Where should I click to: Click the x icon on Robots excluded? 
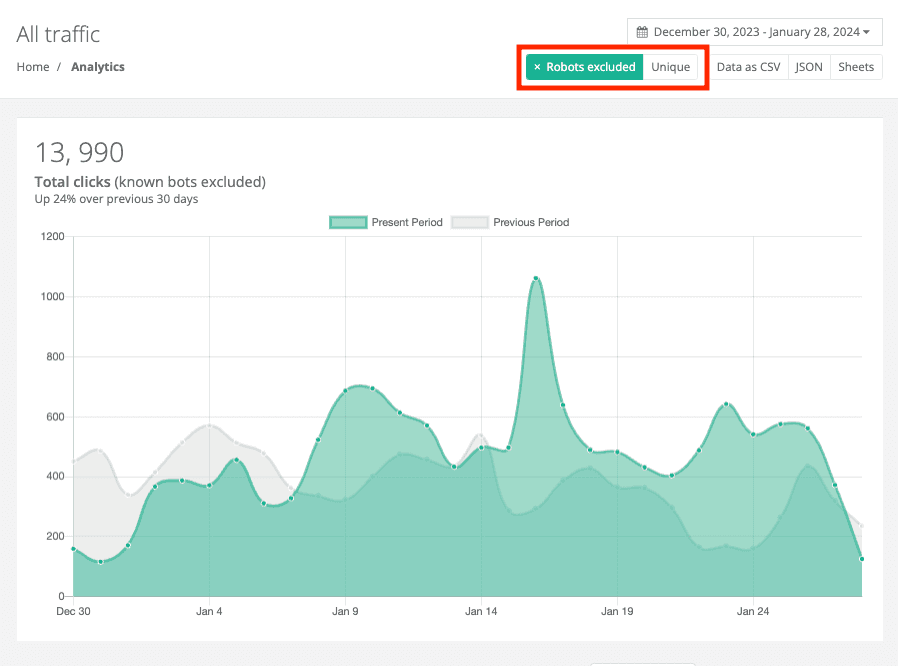[537, 67]
